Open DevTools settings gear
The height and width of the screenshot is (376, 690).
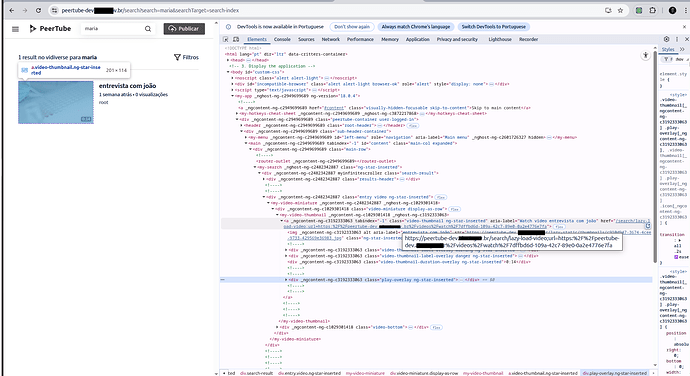[667, 39]
